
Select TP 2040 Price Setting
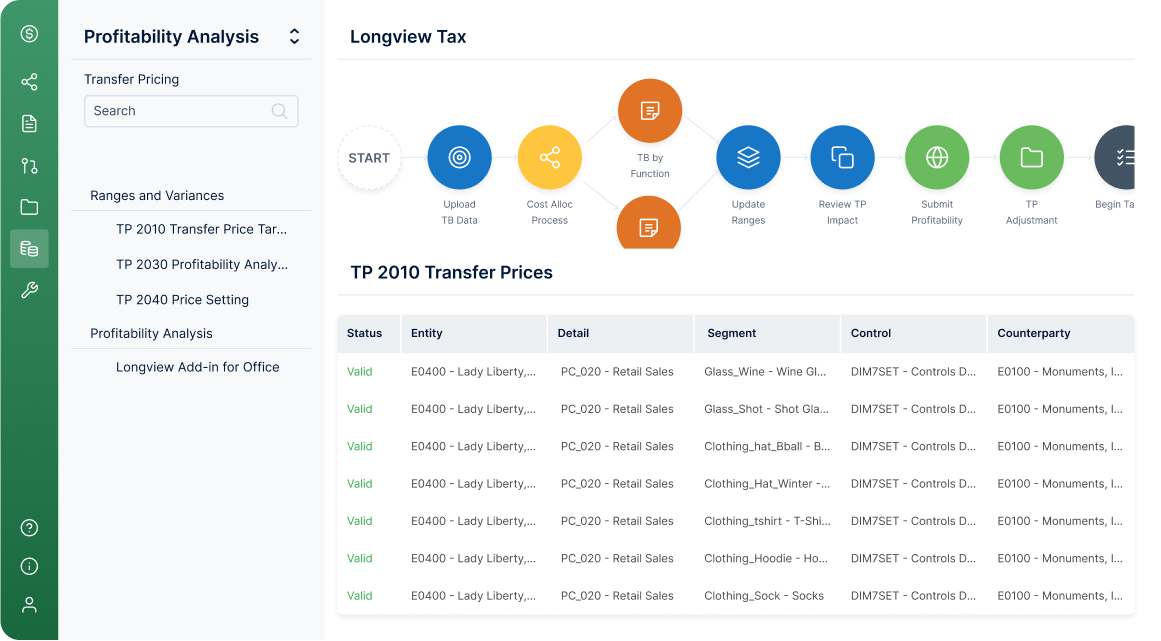click(182, 300)
